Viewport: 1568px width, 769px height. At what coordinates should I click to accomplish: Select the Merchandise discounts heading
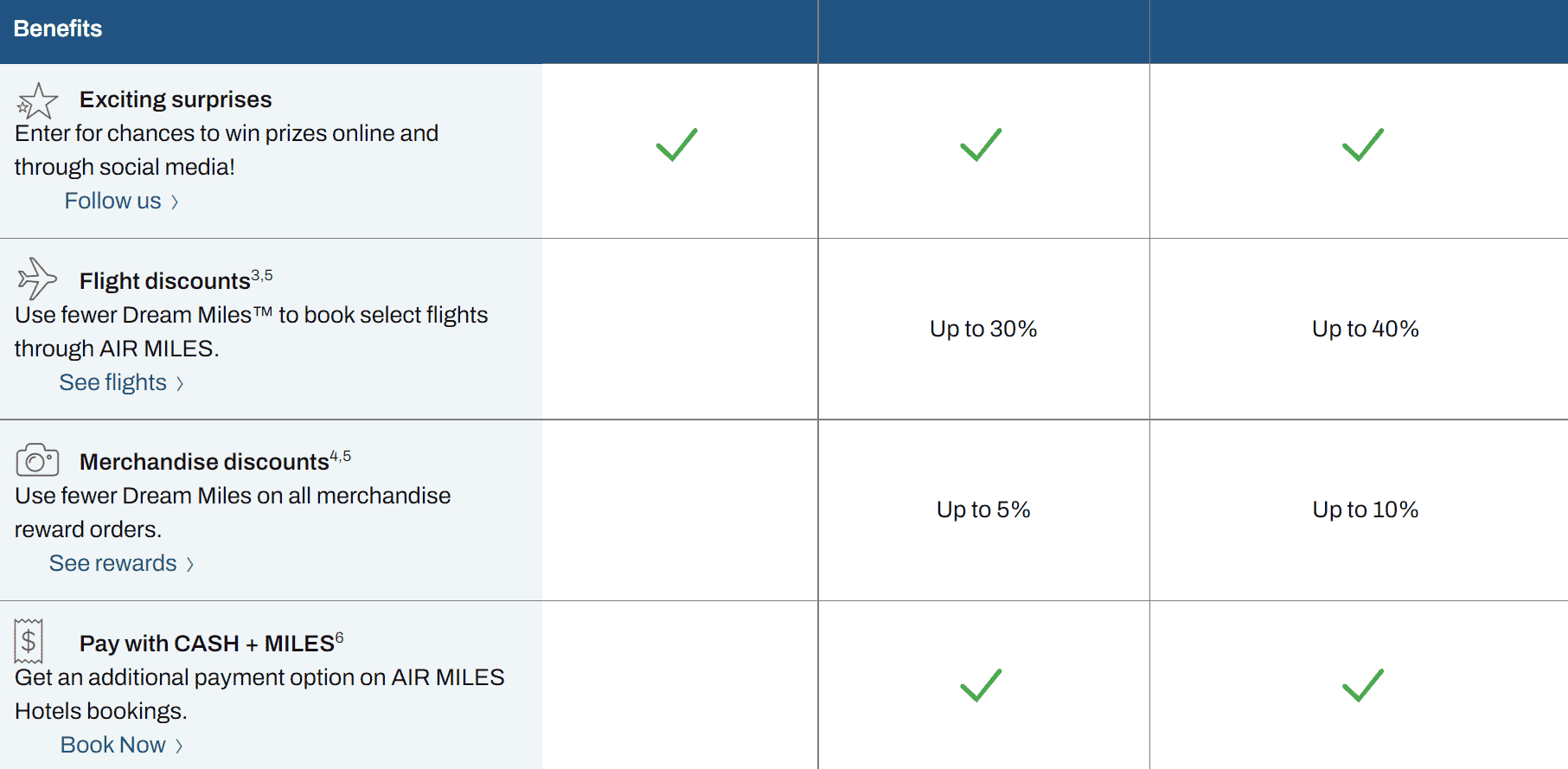pos(204,462)
